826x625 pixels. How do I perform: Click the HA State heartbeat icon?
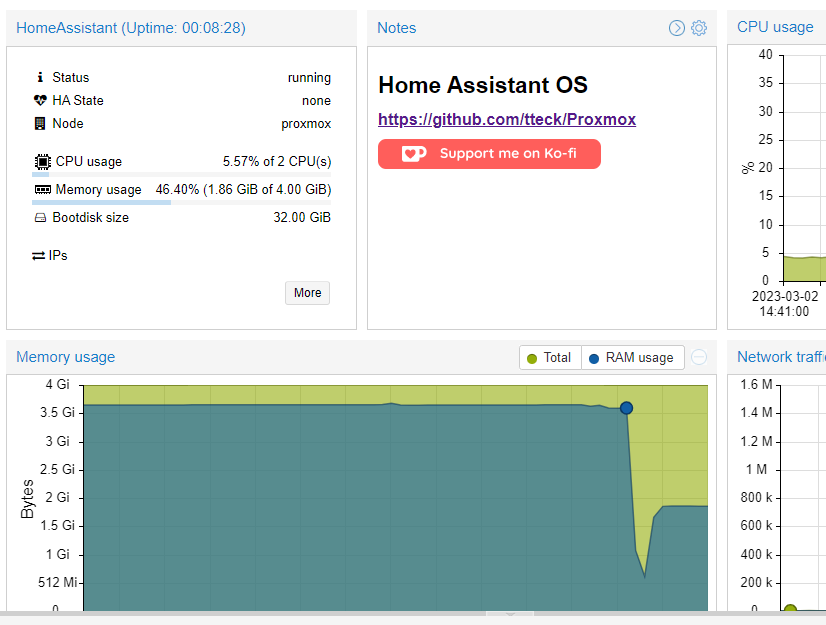40,100
